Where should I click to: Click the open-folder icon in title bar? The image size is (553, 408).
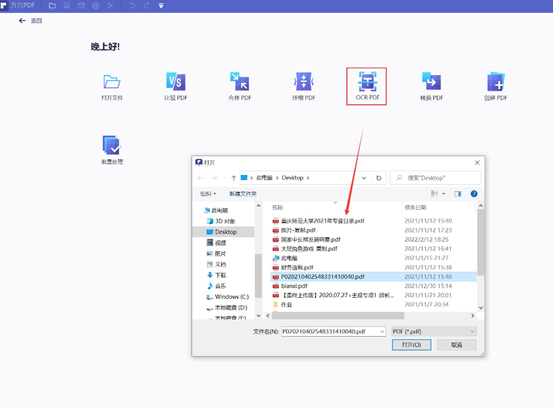tap(52, 6)
